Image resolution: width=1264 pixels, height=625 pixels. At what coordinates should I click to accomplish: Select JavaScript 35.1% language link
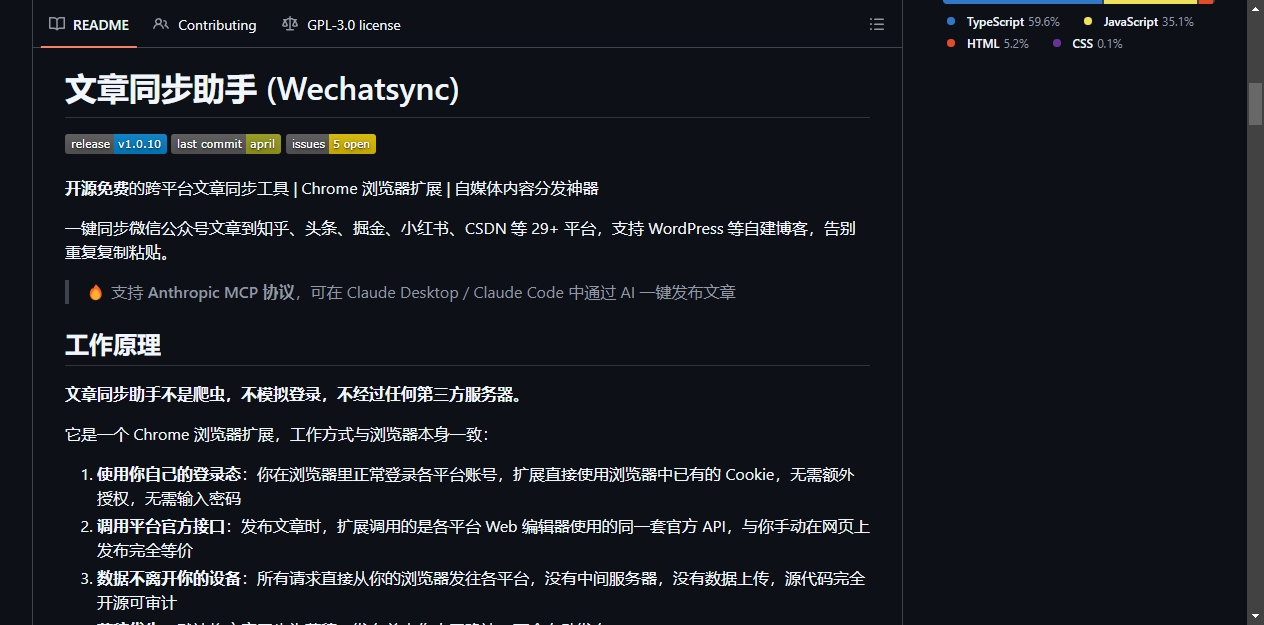(x=1138, y=22)
